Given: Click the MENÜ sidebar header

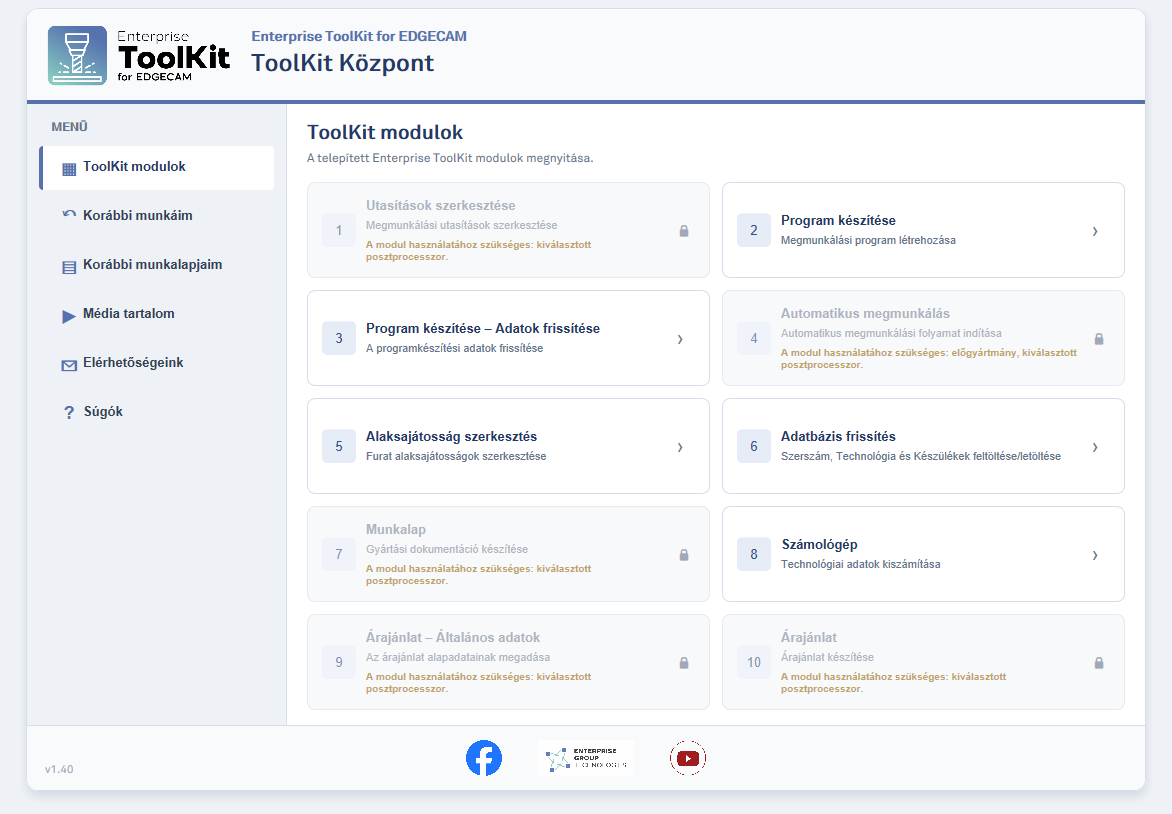Looking at the screenshot, I should [70, 127].
